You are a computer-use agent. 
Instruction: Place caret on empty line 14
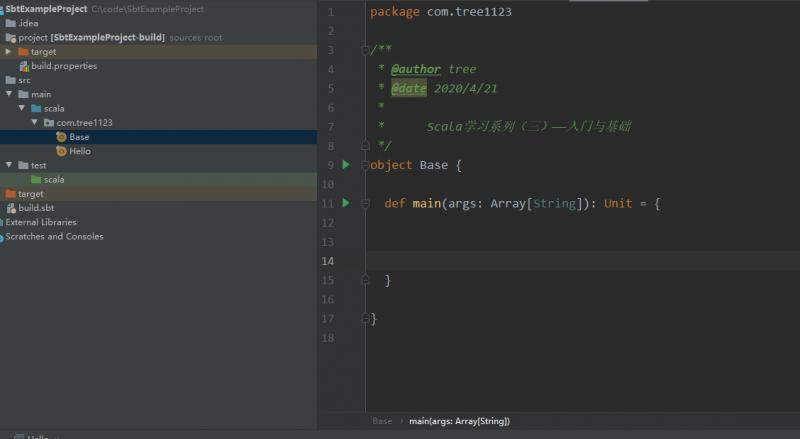[x=582, y=261]
